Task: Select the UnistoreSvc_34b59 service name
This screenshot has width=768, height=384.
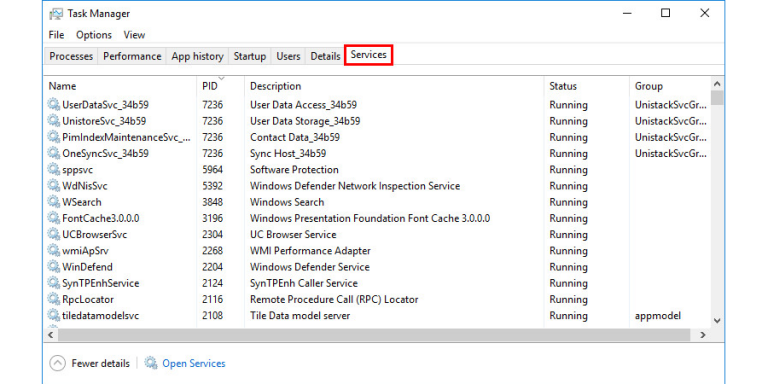Action: pyautogui.click(x=104, y=120)
